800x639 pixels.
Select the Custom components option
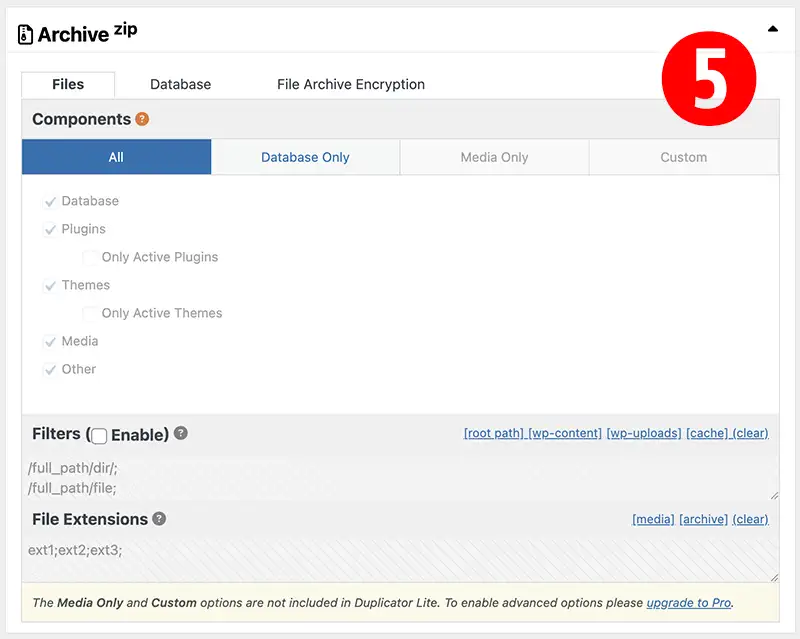coord(684,157)
